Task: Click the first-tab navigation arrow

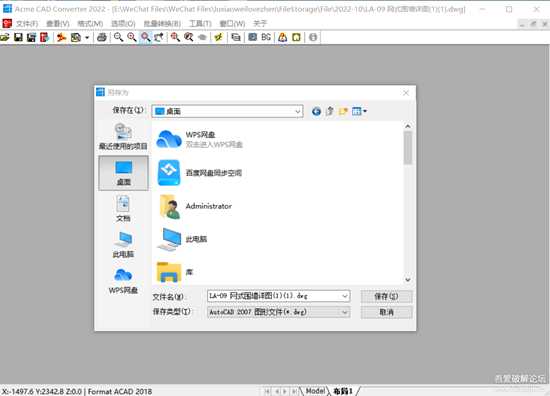Action: [267, 391]
